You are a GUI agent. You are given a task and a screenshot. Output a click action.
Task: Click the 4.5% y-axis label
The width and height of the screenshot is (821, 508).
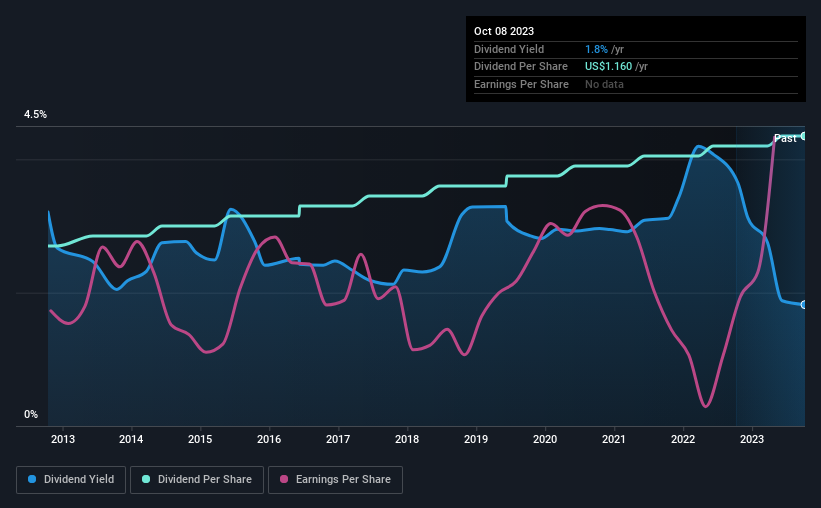[x=35, y=115]
